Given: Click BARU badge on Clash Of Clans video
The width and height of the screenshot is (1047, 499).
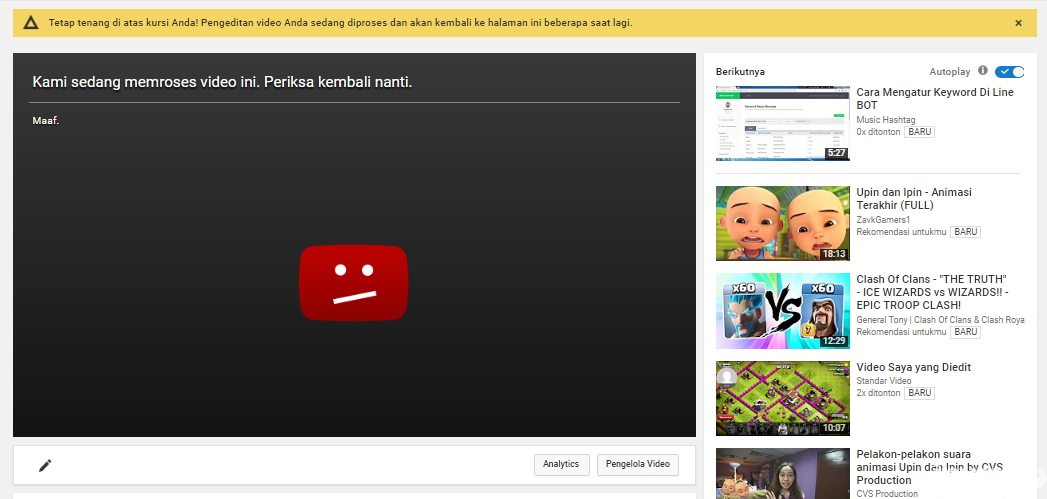Looking at the screenshot, I should tap(966, 332).
